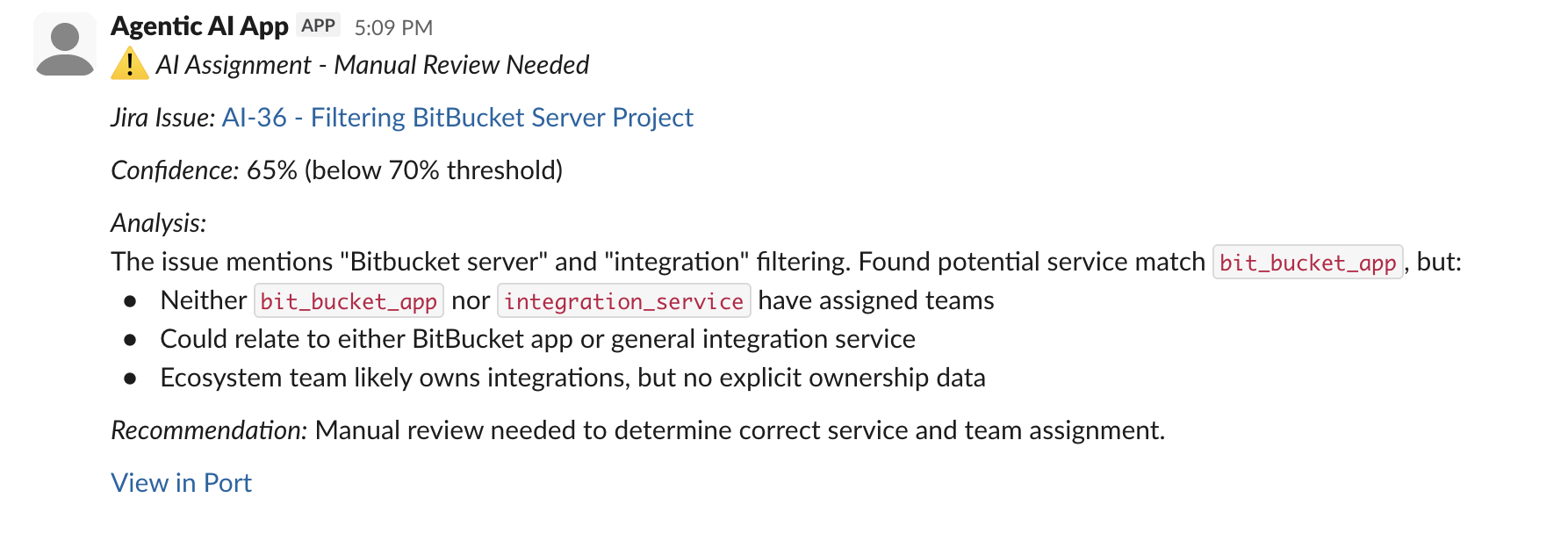Click the bit_bucket_app code tag after 'service match'
This screenshot has width=1568, height=534.
click(1307, 263)
